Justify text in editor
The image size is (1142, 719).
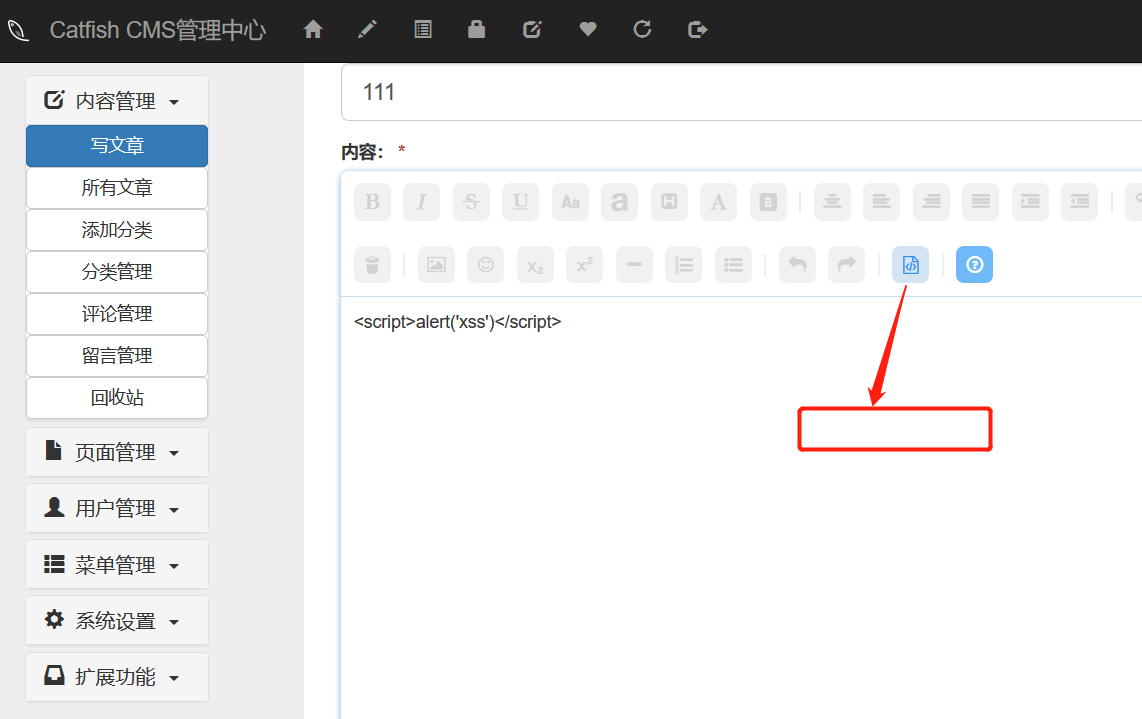981,202
